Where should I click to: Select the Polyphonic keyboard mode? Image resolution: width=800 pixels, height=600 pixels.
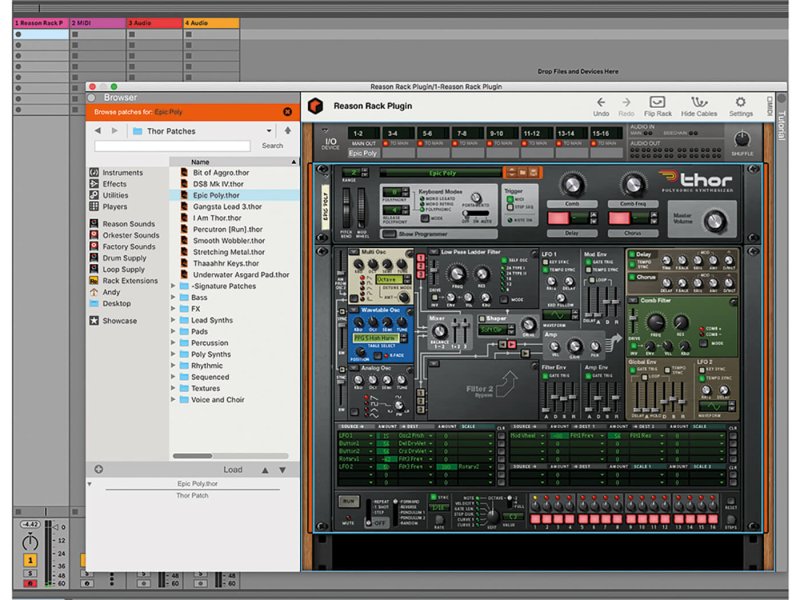tap(423, 210)
